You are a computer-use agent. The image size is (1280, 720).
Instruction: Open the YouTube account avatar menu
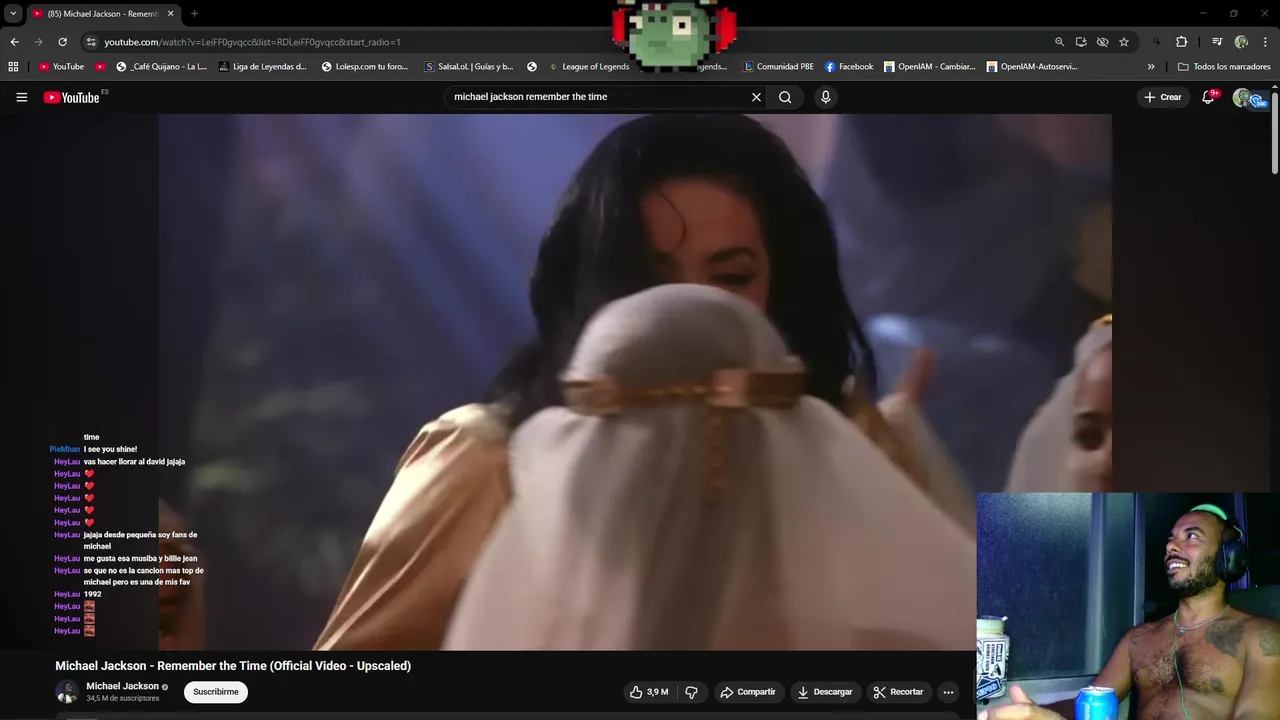click(x=1242, y=97)
